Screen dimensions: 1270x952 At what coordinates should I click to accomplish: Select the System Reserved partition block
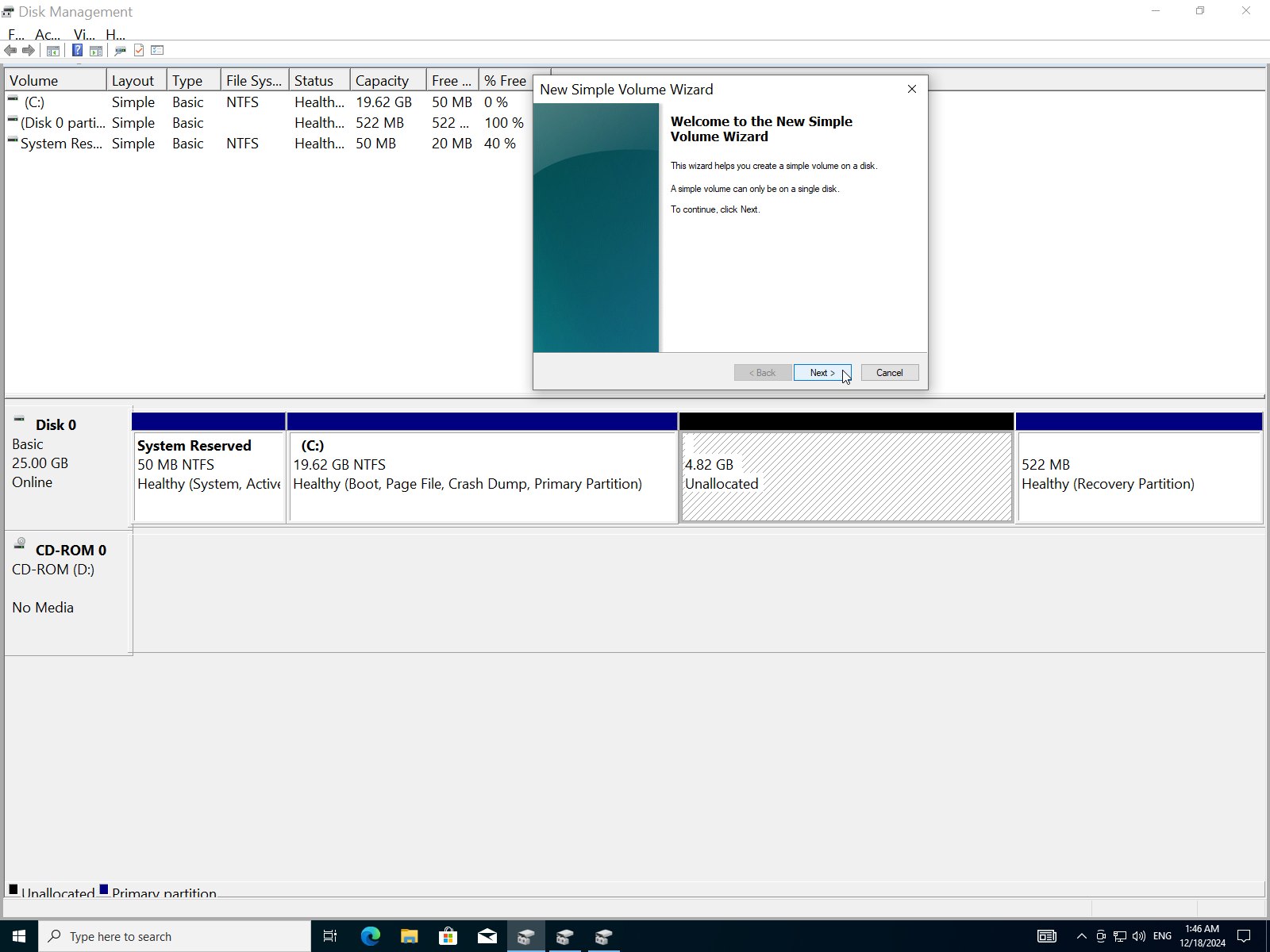click(209, 476)
